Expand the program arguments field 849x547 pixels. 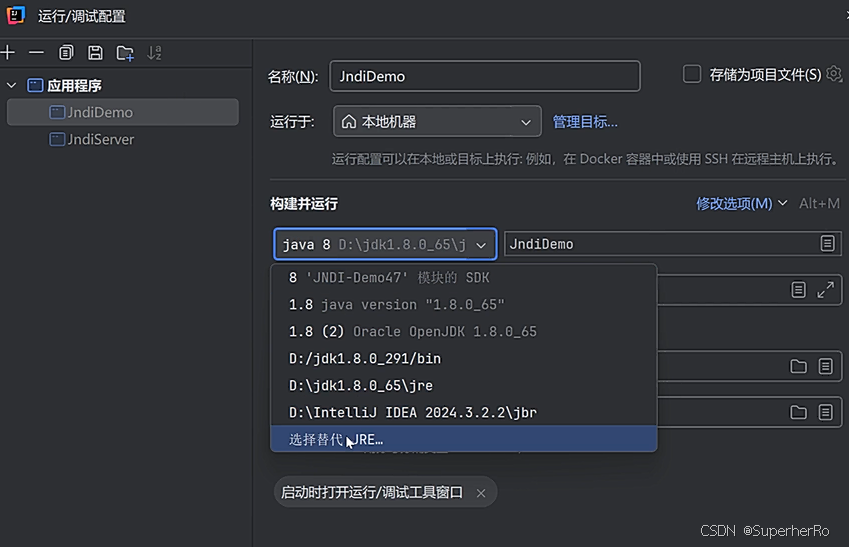coord(826,290)
